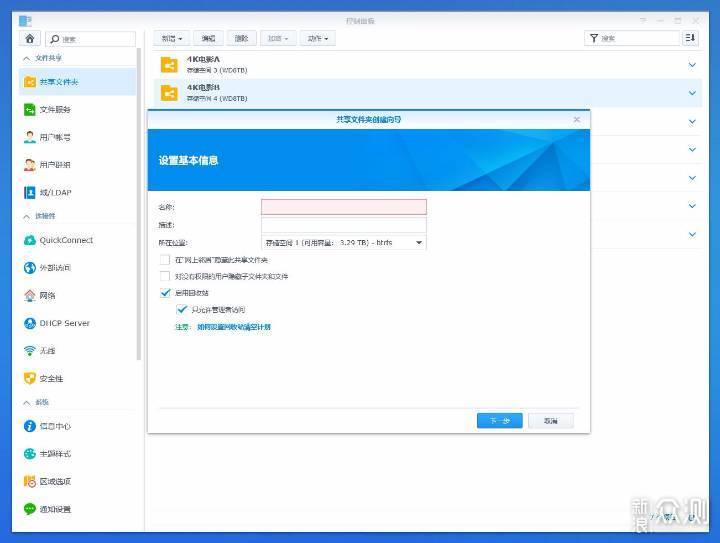Click the sort order icon at top right
The image size is (720, 543).
coord(690,38)
